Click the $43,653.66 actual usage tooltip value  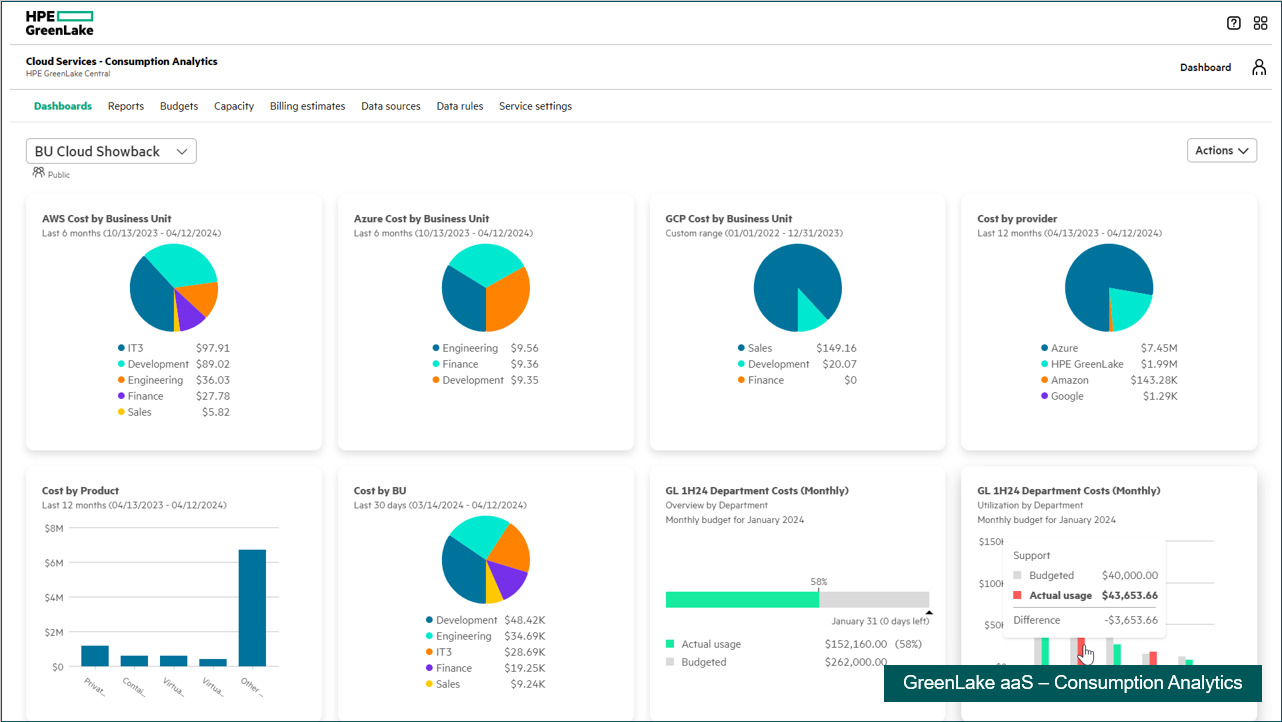(x=1129, y=595)
